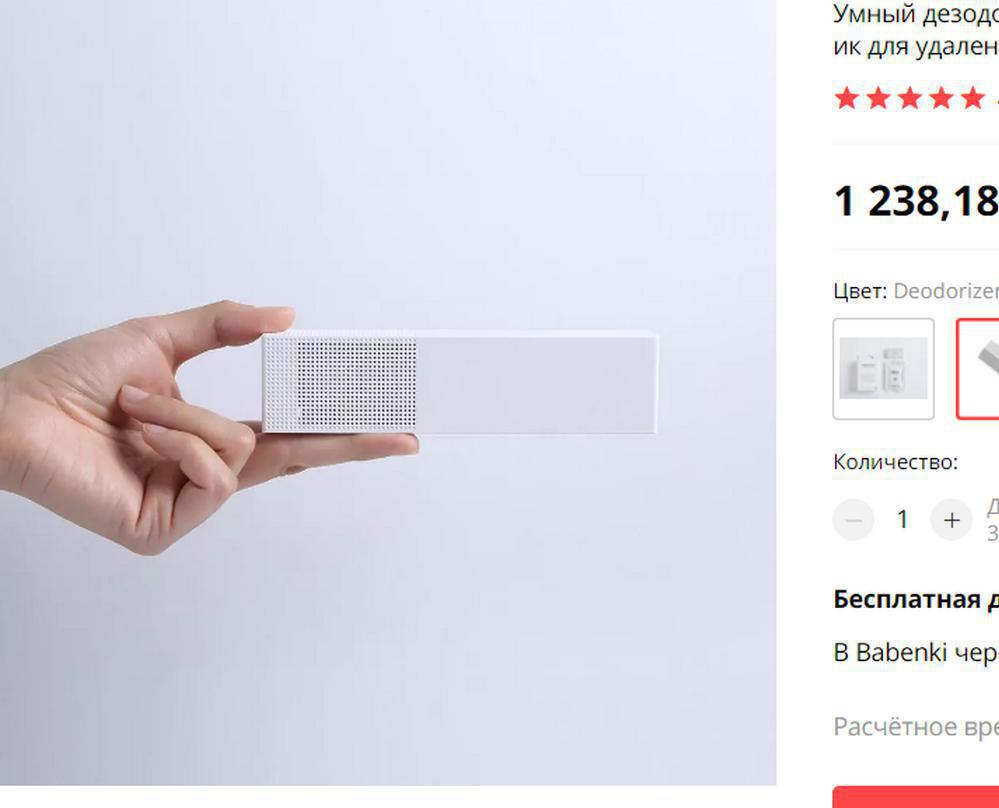The image size is (999, 808).
Task: Click the 'Цвет: Deodorizer' label
Action: (916, 291)
